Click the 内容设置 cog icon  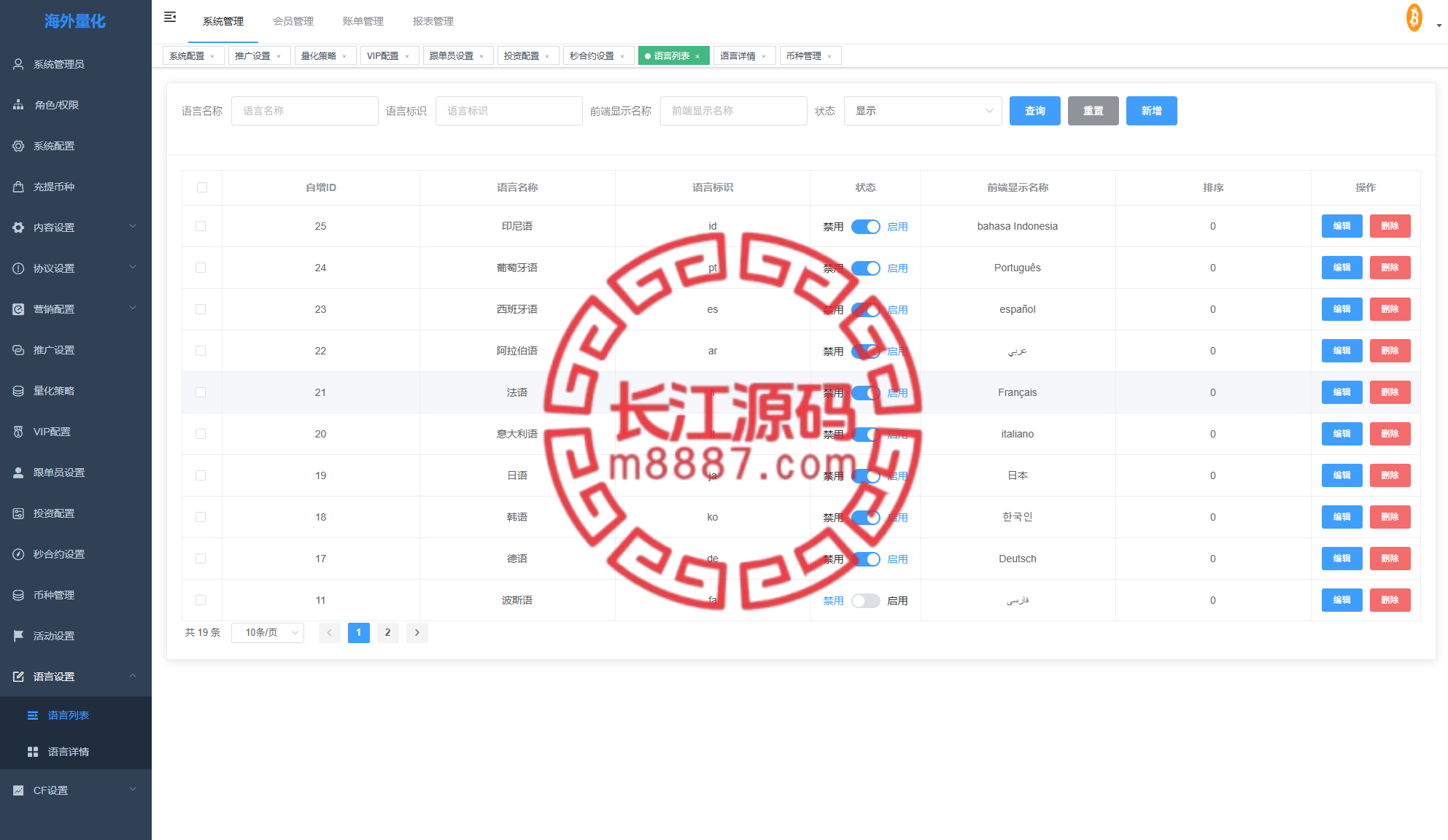[18, 227]
